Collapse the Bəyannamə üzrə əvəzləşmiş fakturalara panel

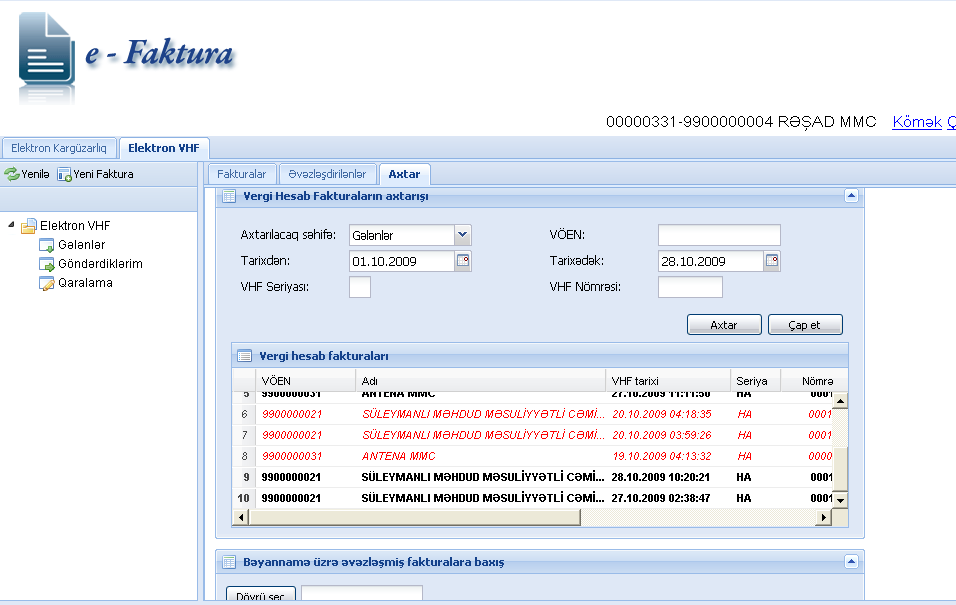(x=851, y=562)
